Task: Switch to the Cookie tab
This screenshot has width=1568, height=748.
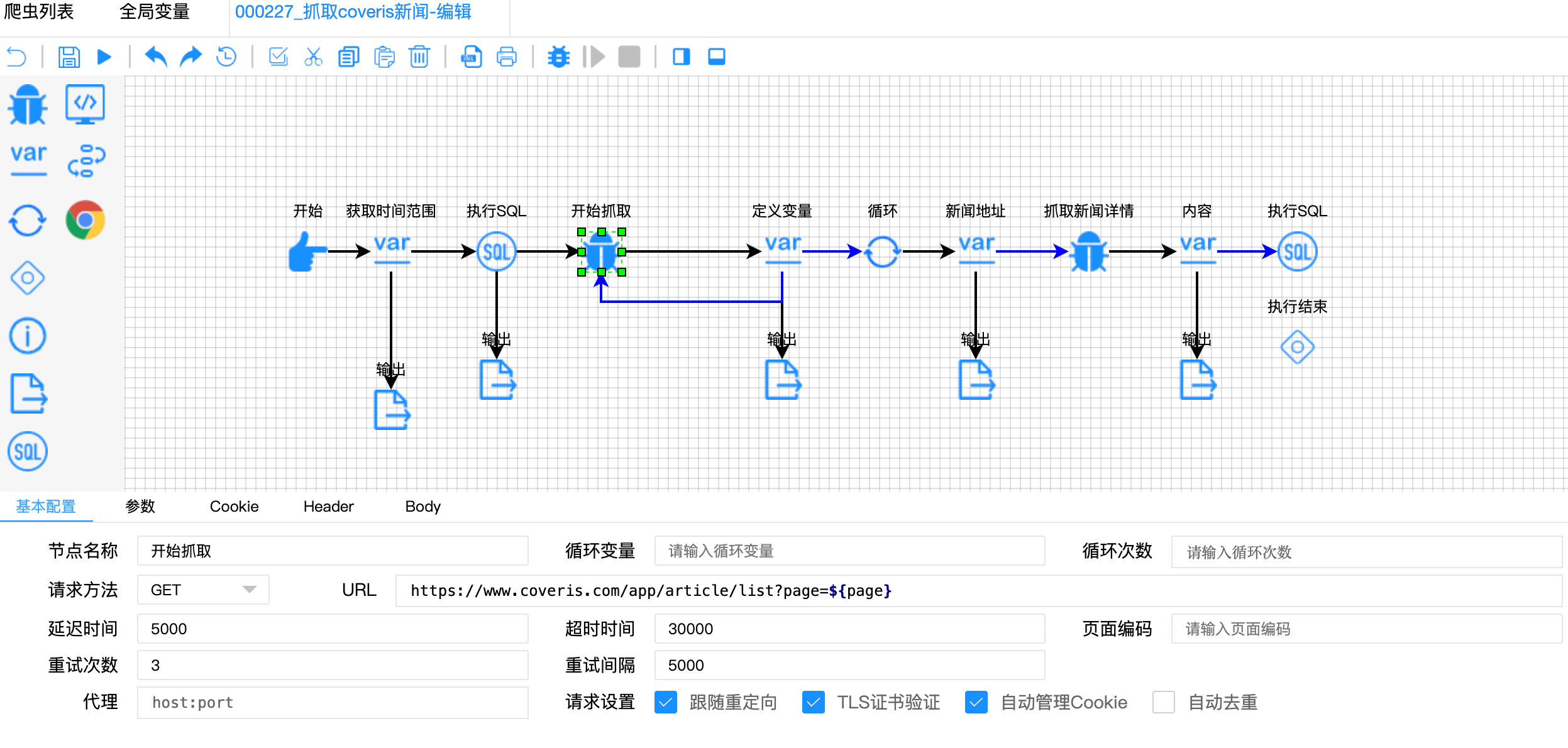Action: tap(234, 506)
